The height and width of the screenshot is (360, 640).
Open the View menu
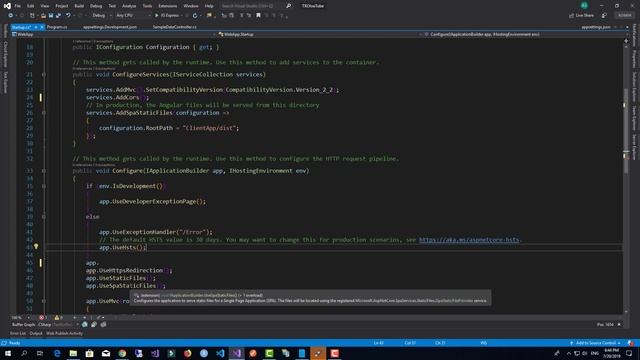point(44,6)
